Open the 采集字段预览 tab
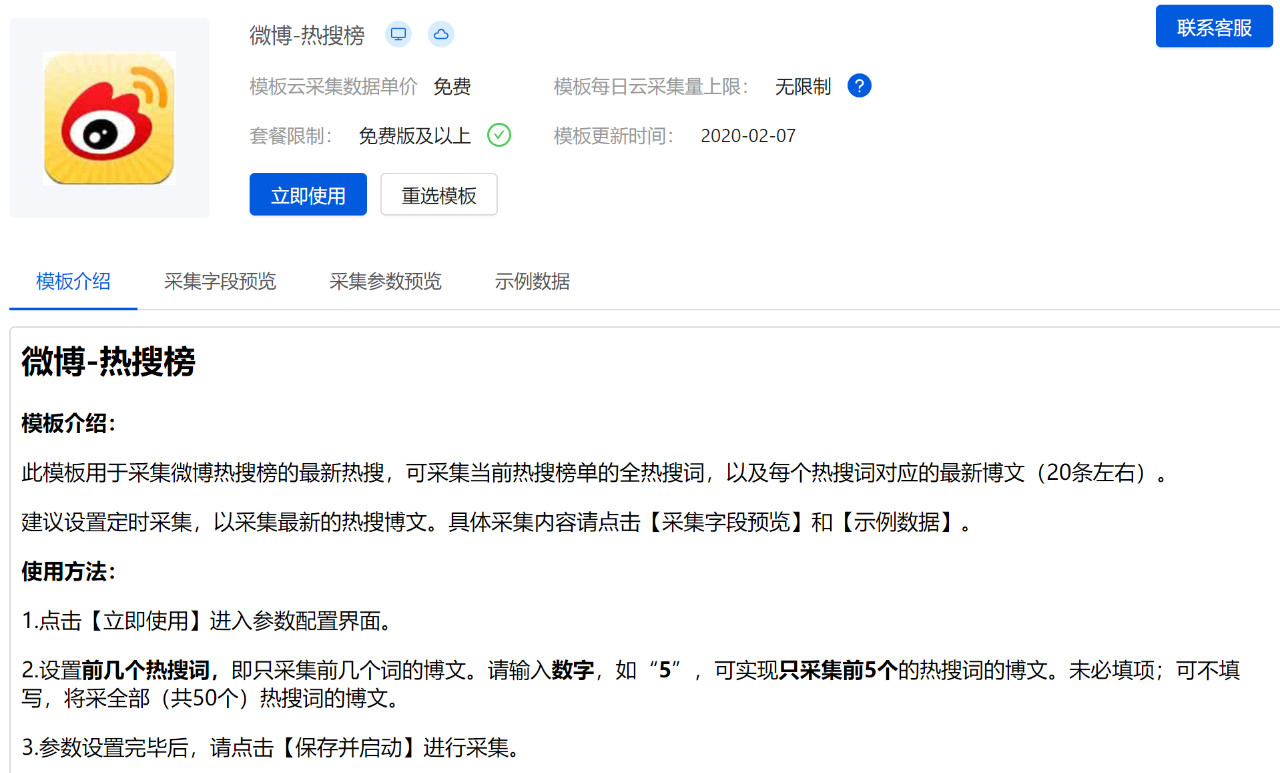 220,281
